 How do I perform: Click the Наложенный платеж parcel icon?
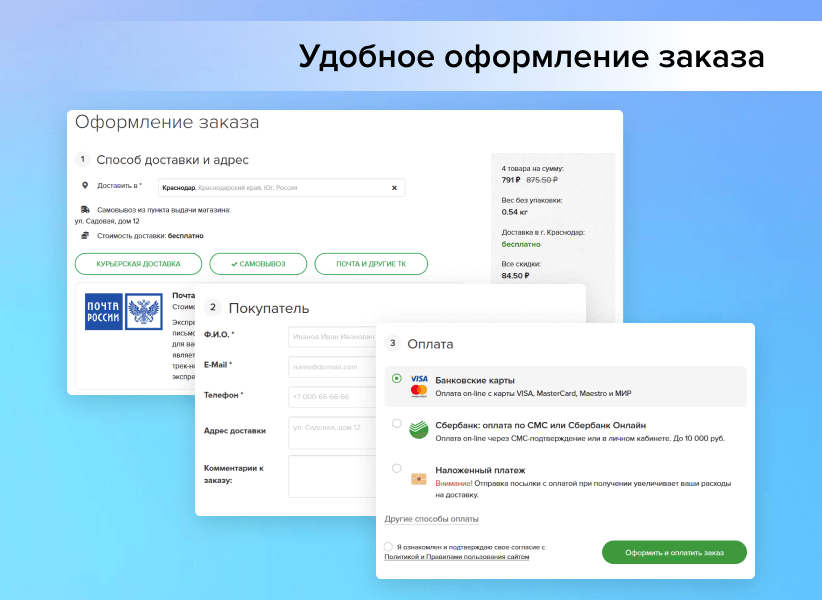(419, 477)
